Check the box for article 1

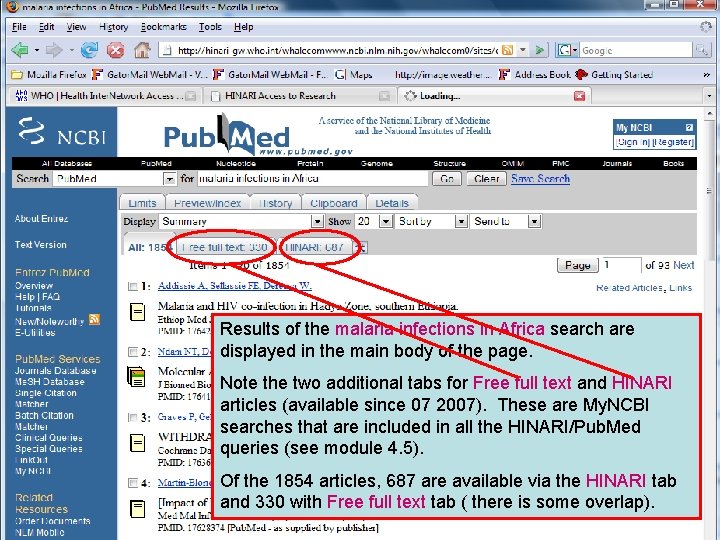pos(133,287)
